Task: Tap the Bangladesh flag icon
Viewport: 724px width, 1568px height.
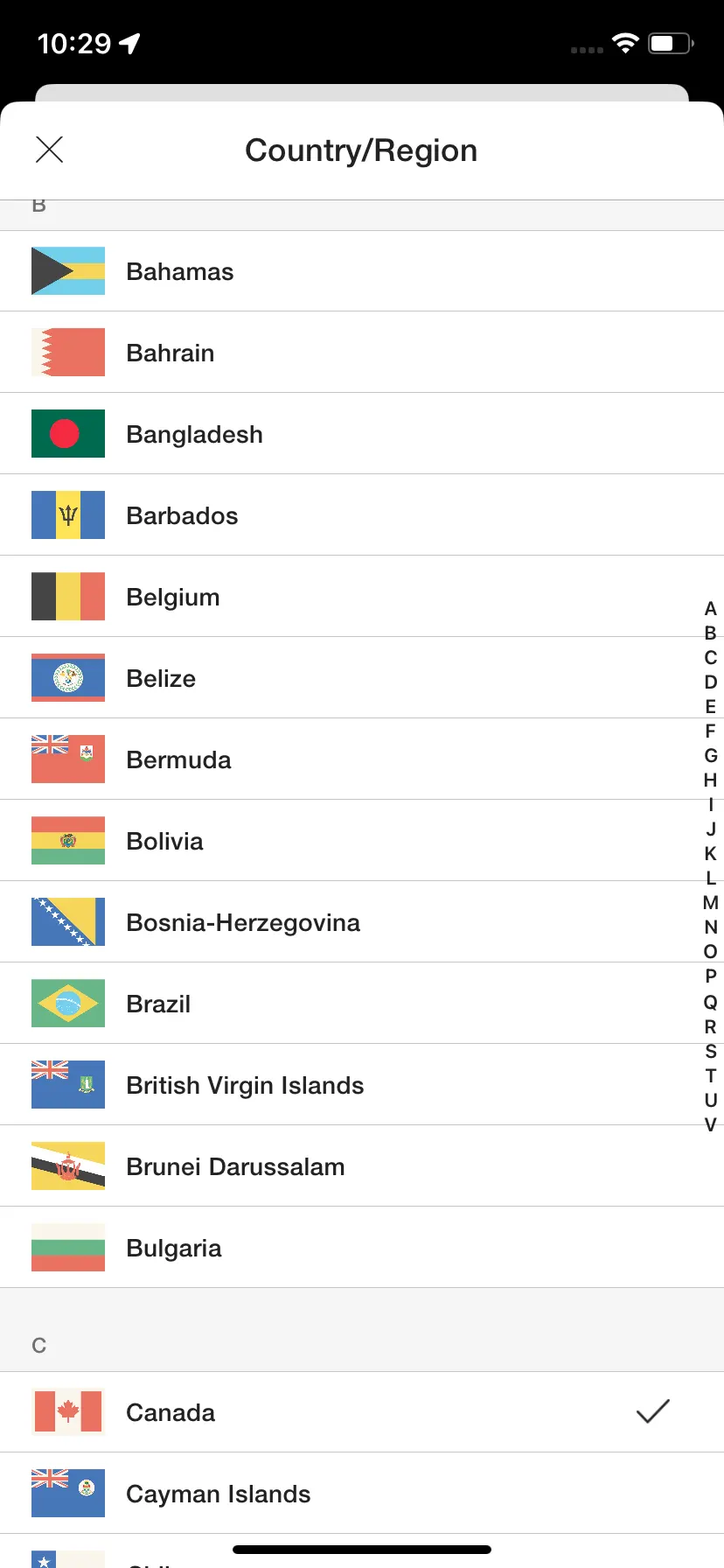Action: [x=68, y=434]
